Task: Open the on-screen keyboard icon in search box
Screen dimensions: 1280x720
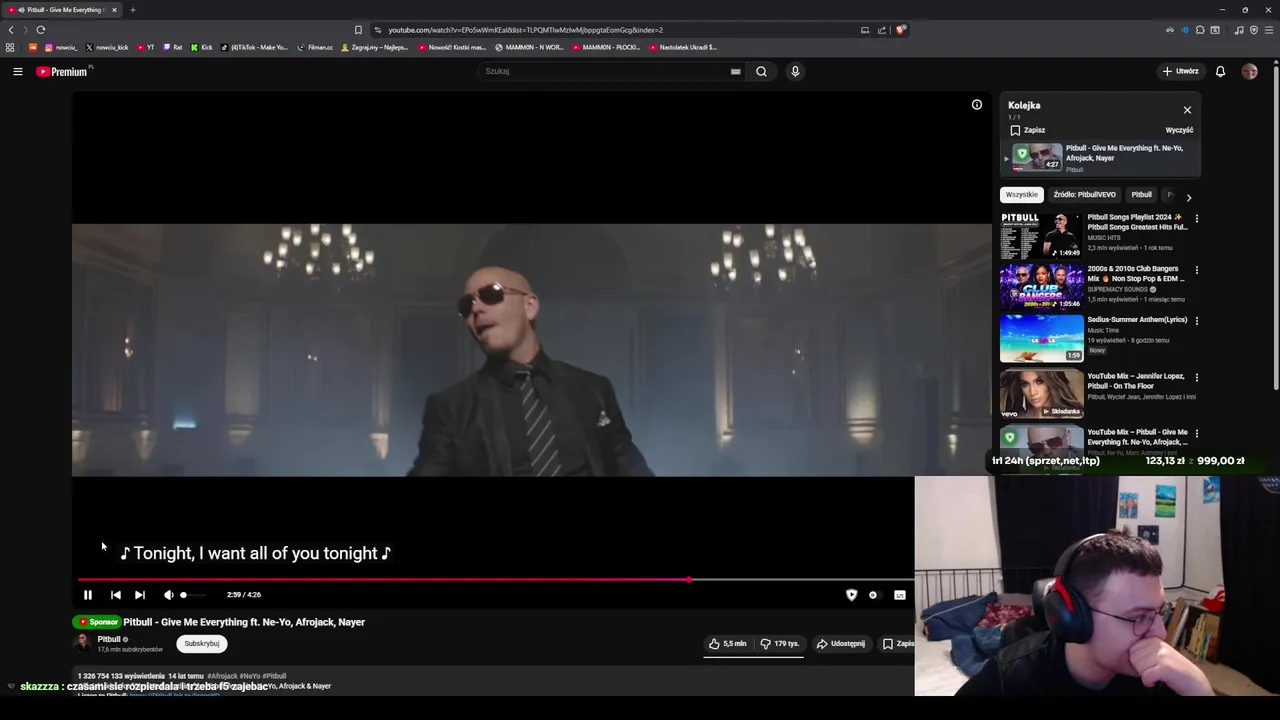Action: [x=735, y=71]
